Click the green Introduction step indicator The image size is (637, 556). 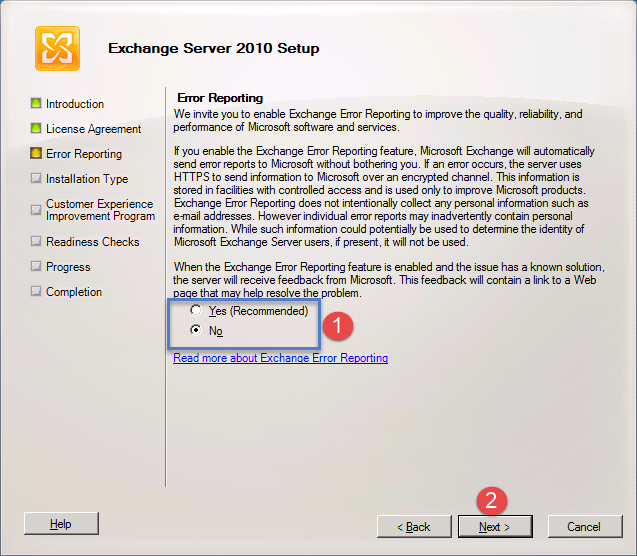tap(36, 103)
